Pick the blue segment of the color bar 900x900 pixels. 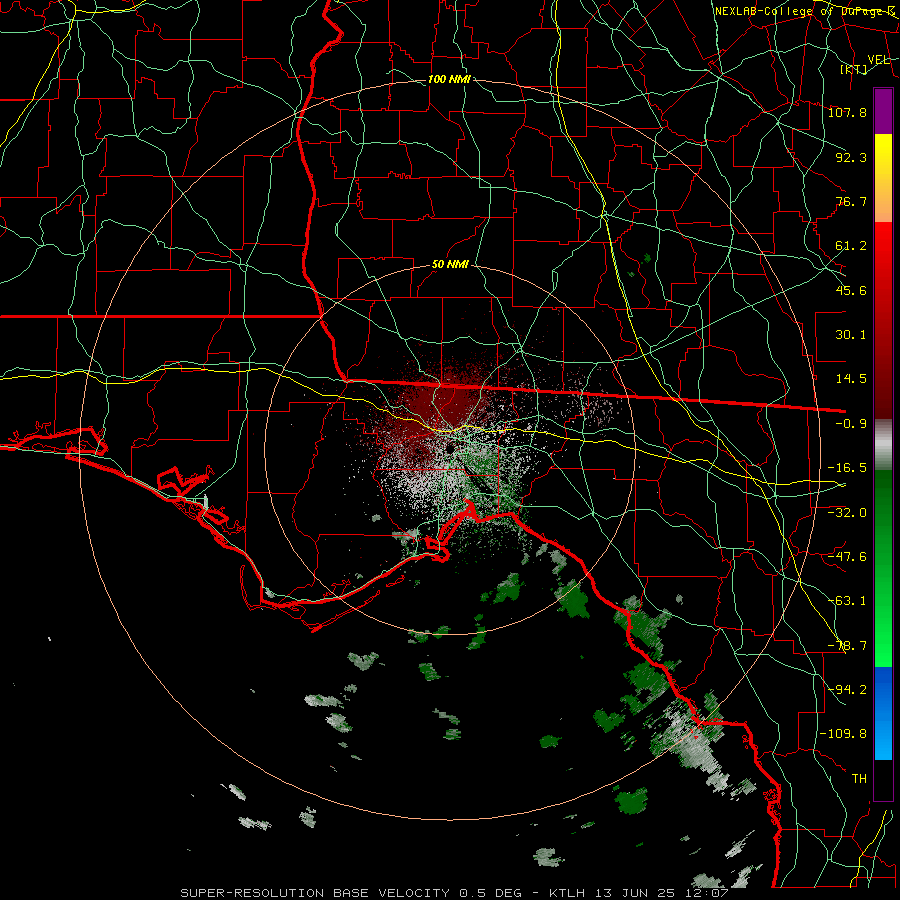coord(883,713)
